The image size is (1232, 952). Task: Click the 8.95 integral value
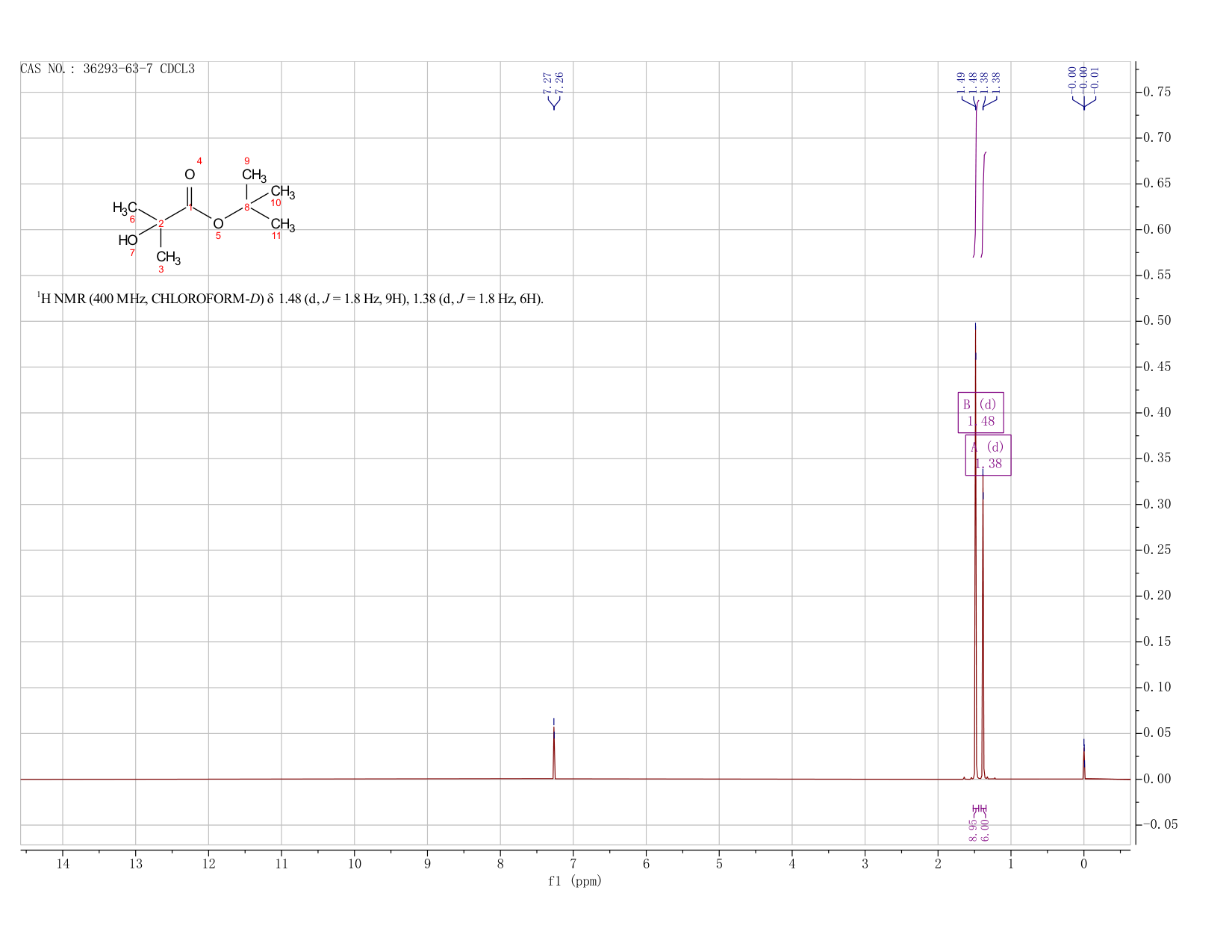973,830
